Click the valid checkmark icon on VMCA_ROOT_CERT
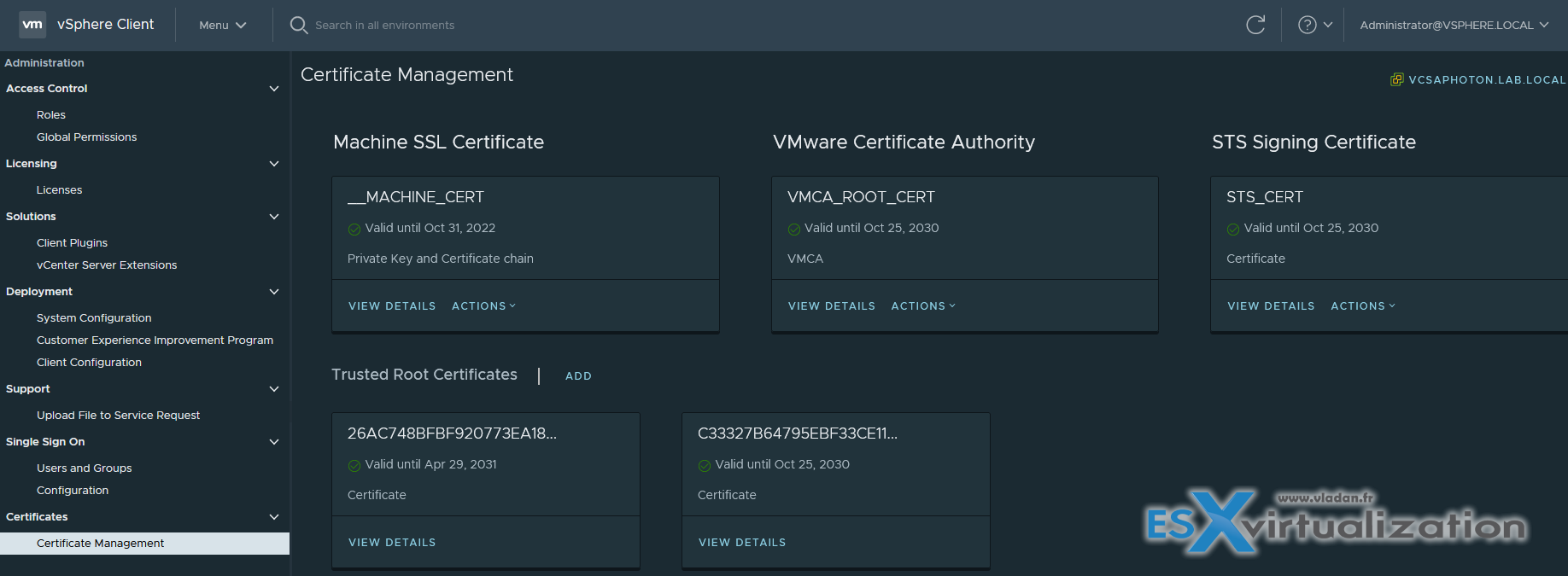Screen dimensions: 1568x576 click(794, 229)
